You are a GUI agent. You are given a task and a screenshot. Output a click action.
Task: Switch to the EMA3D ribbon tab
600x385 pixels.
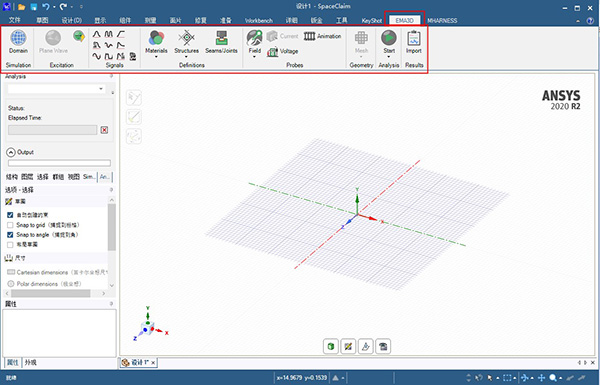tap(404, 20)
